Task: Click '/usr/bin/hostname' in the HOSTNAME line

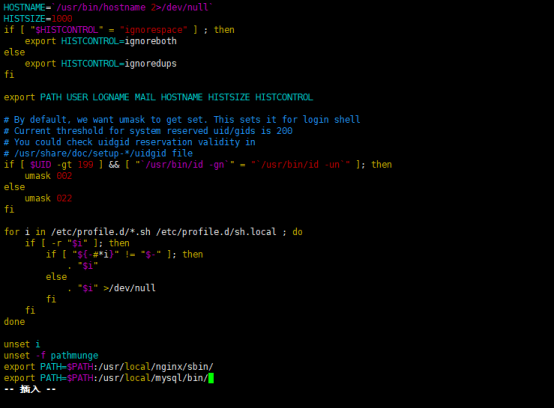Action: pos(101,7)
